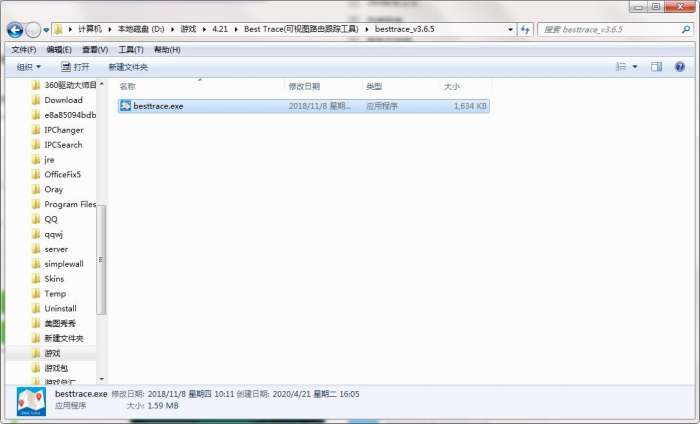
Task: Open the 文件(F) menu
Action: pyautogui.click(x=24, y=50)
